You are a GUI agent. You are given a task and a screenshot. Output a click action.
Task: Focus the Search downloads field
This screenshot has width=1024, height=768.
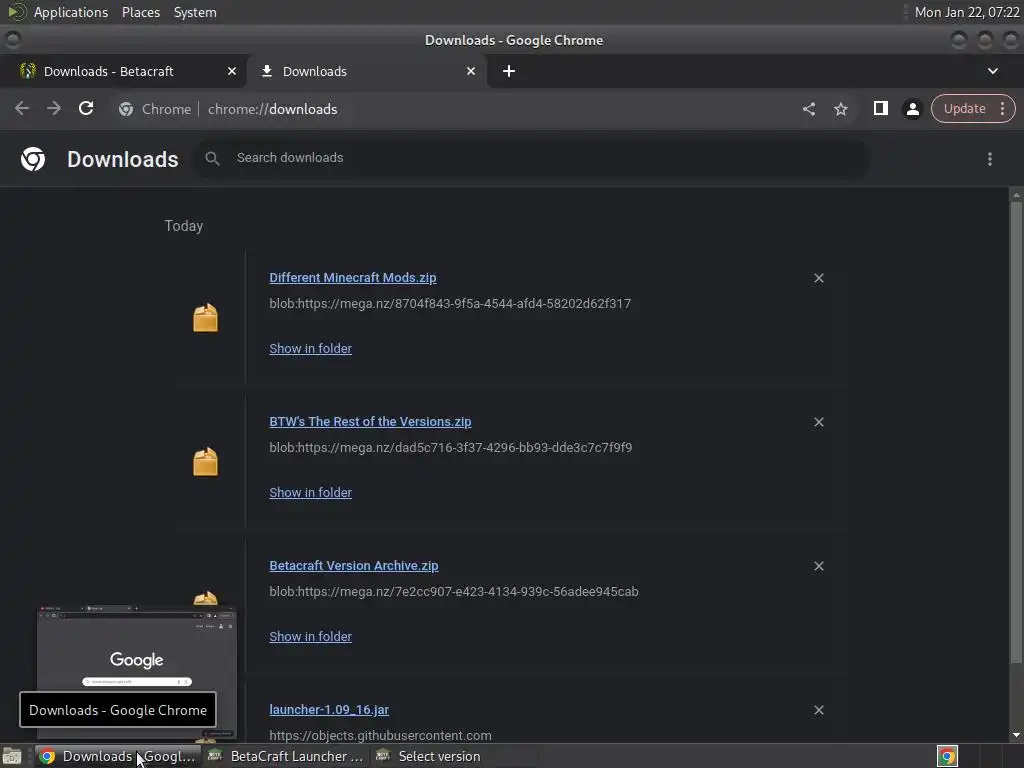tap(532, 158)
